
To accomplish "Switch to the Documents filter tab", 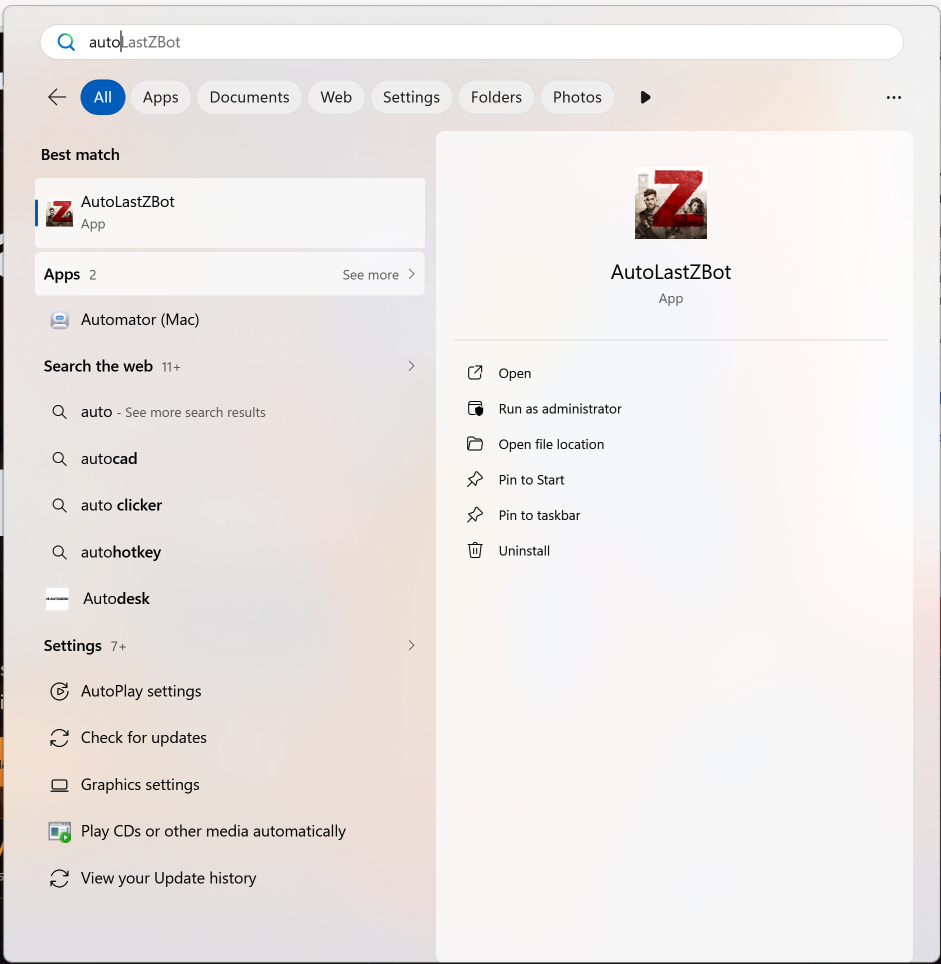I will point(249,97).
